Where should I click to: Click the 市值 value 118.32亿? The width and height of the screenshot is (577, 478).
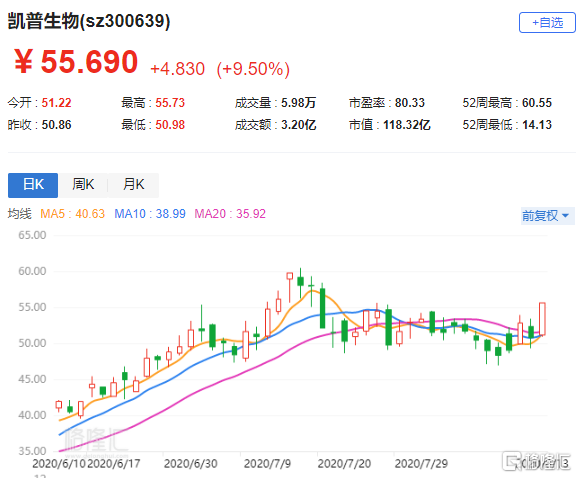pyautogui.click(x=407, y=125)
